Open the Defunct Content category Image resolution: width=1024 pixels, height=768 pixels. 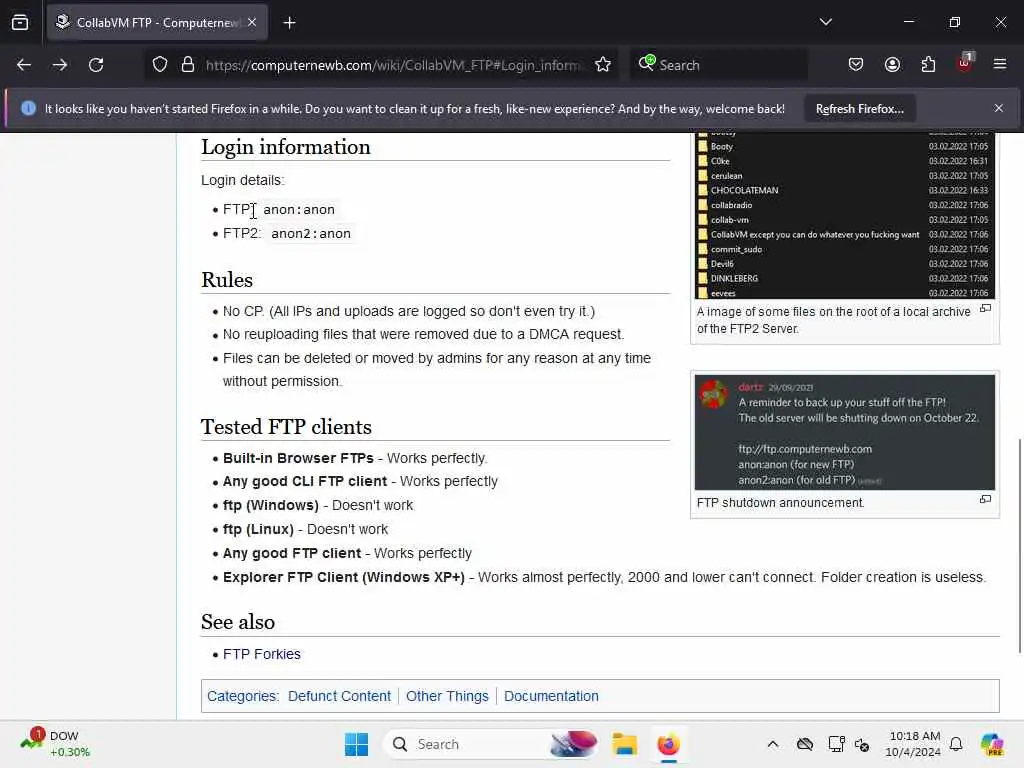[339, 696]
